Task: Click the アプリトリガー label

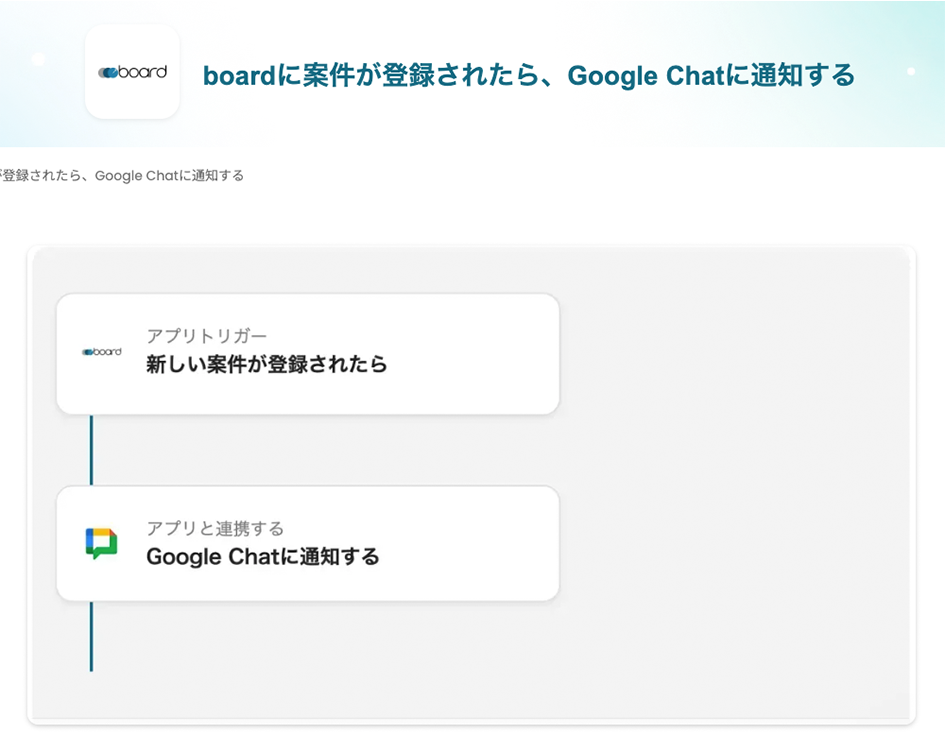Action: (x=207, y=336)
